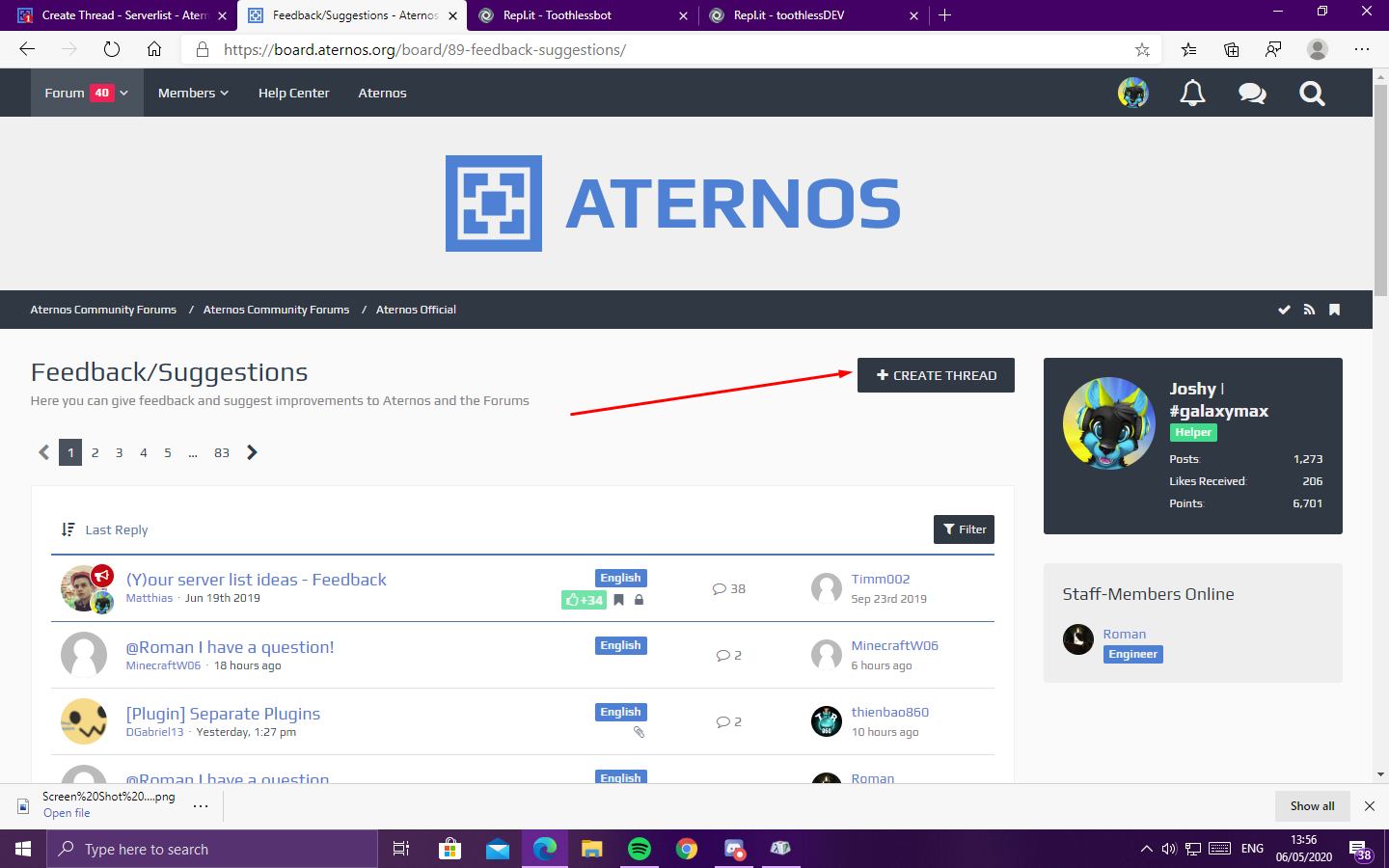The image size is (1389, 868).
Task: Open volume control in system tray
Action: [1169, 849]
